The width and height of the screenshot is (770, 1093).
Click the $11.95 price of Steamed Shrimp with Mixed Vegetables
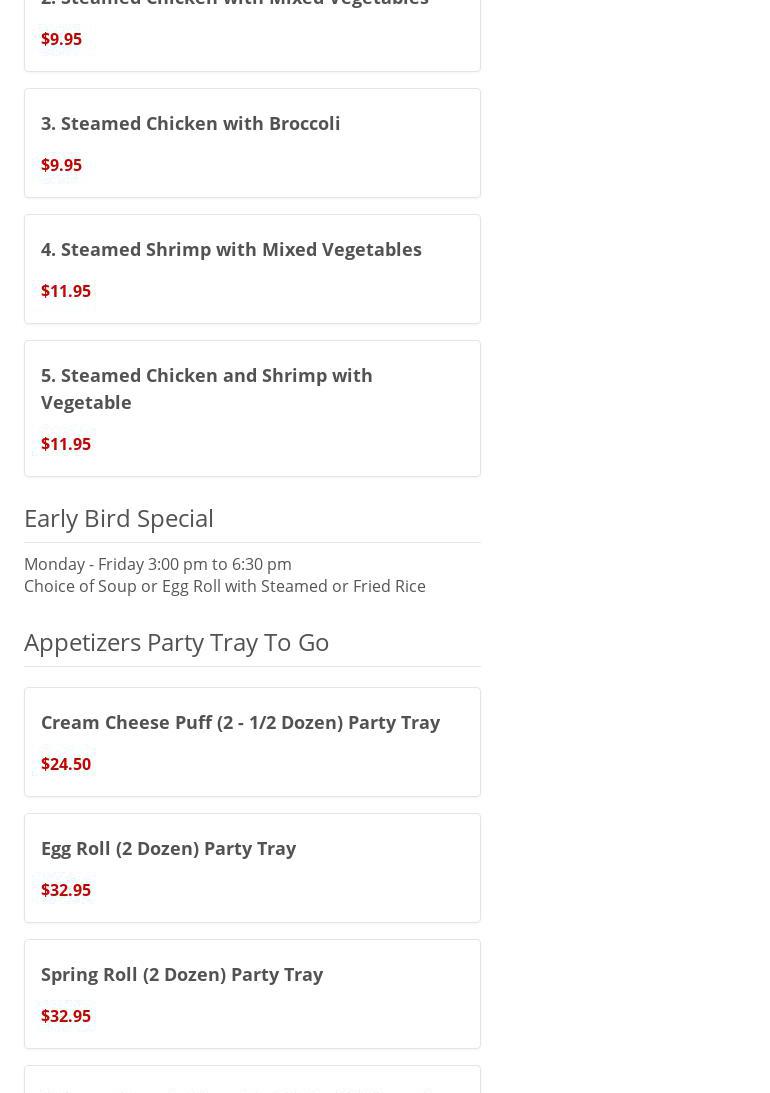pos(66,291)
